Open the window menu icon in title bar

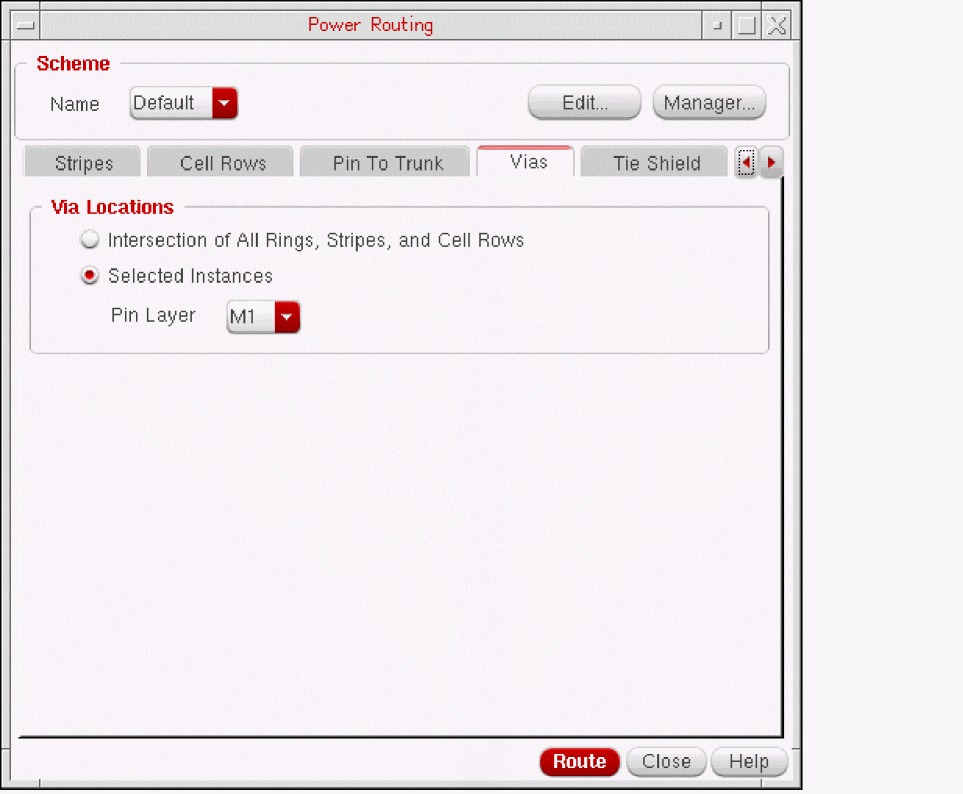point(26,26)
